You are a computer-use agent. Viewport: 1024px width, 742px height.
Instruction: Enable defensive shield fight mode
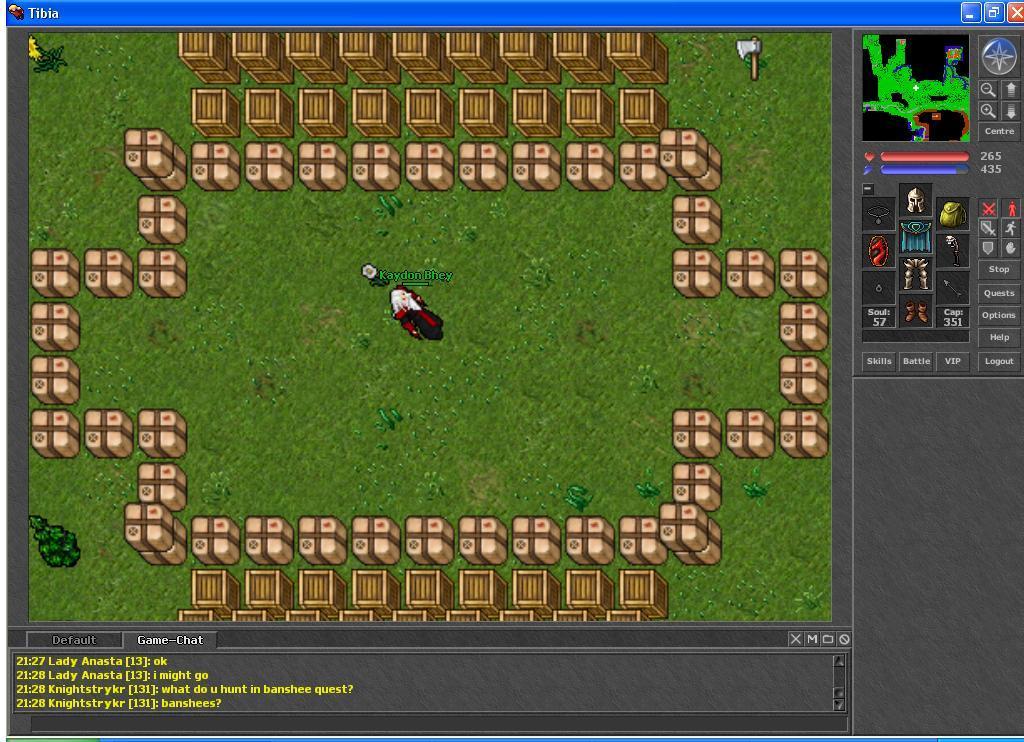tap(989, 248)
